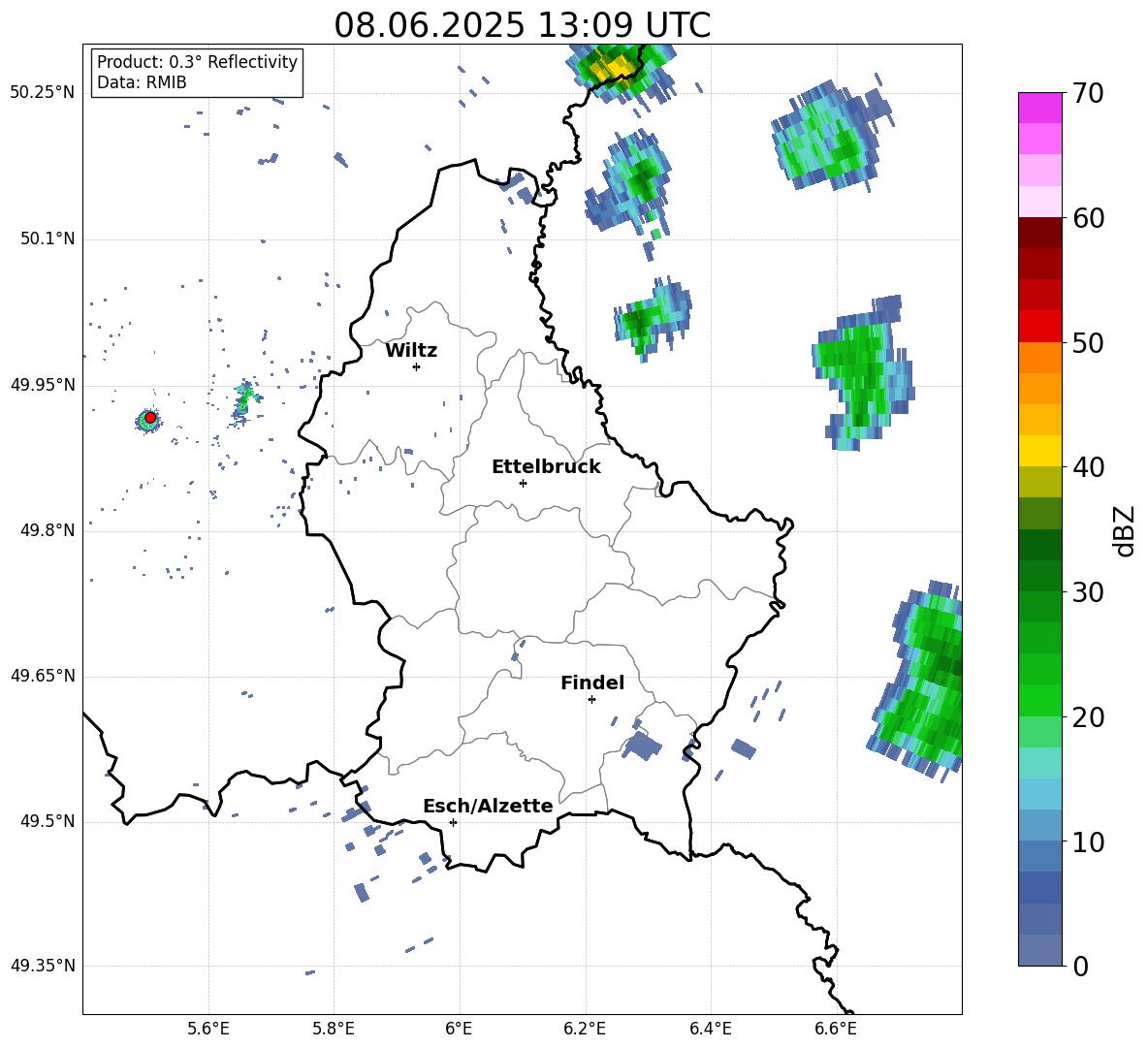
Task: Click the colorbar tick label 40
Action: pyautogui.click(x=1088, y=467)
